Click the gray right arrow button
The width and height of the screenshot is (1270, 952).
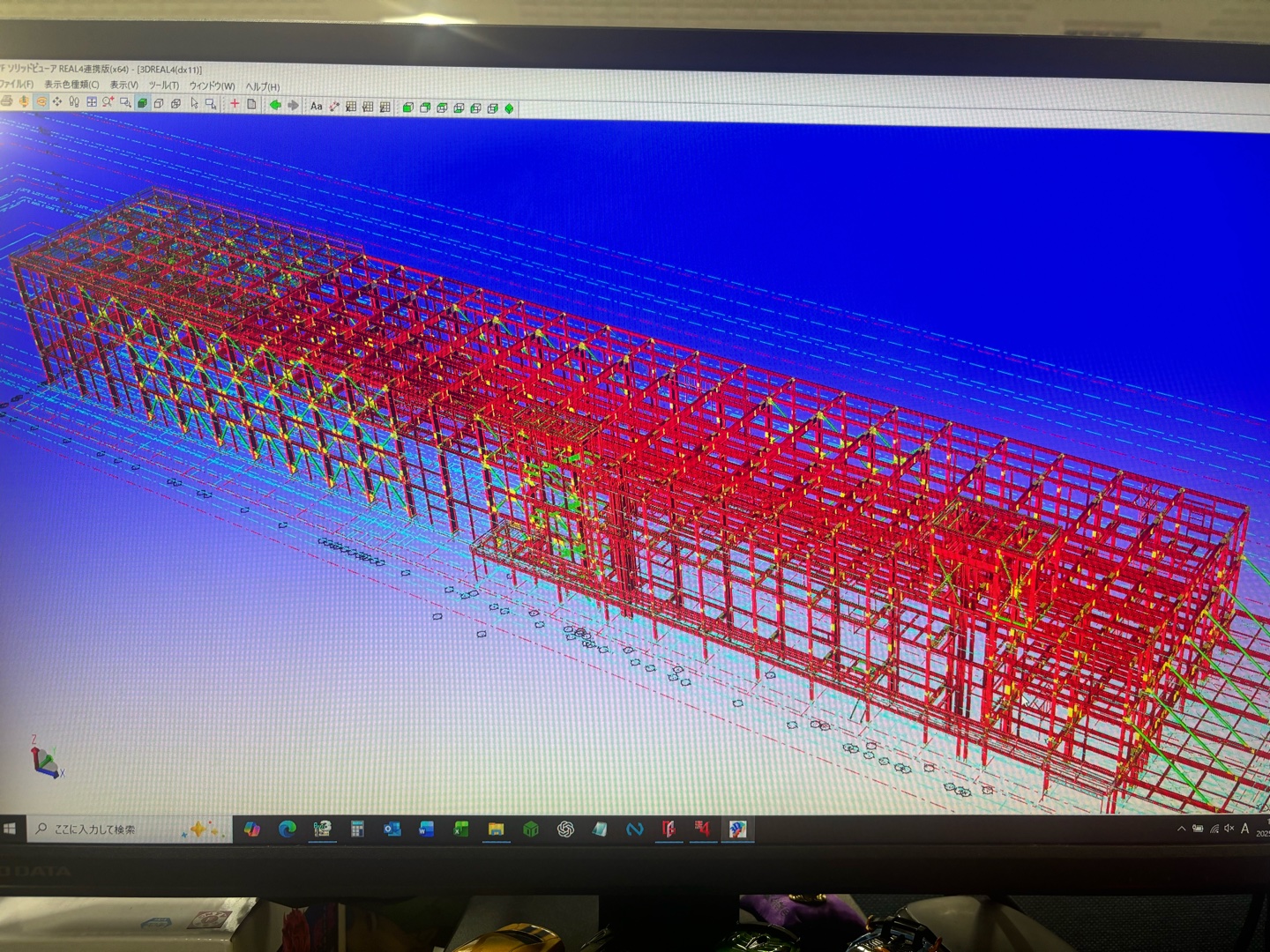[x=293, y=105]
